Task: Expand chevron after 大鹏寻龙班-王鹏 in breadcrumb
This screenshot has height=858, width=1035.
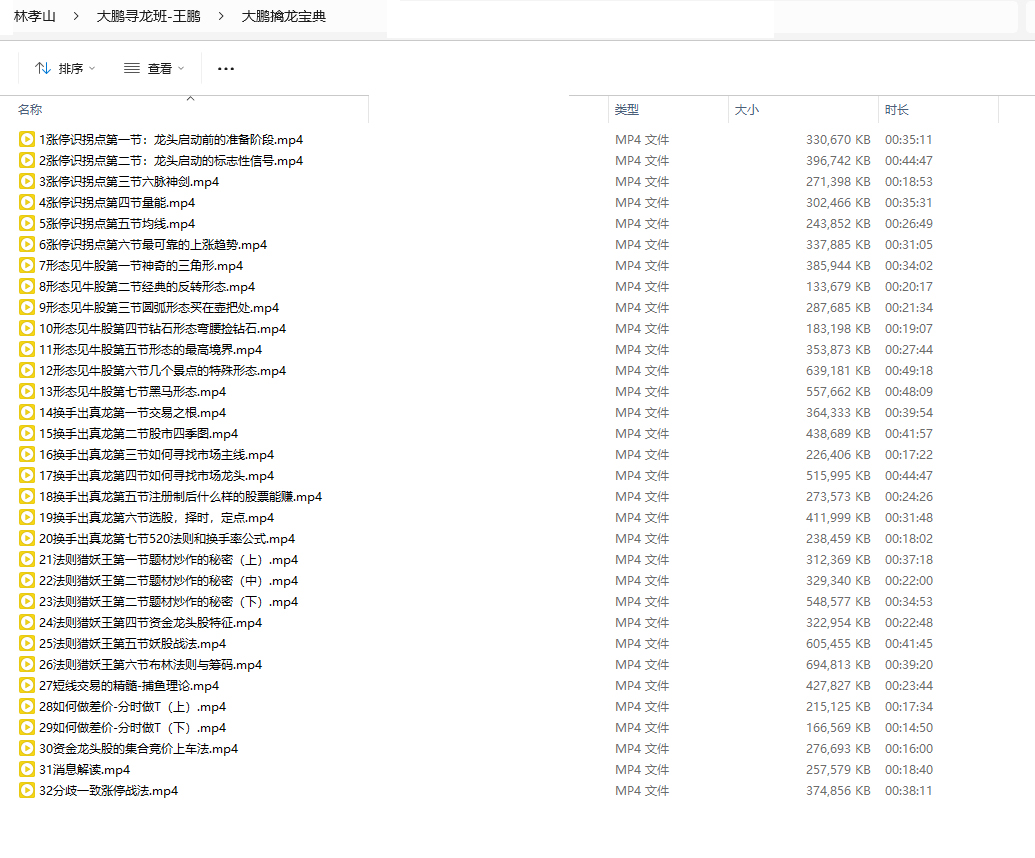Action: 221,16
